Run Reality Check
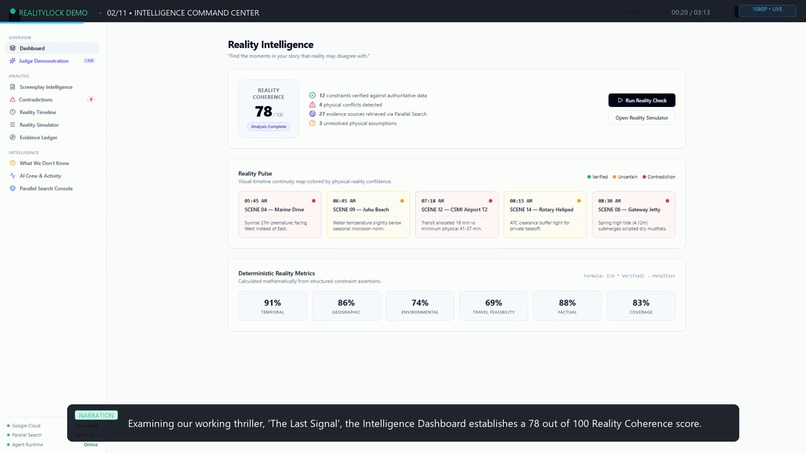Screen dimensions: 806x453 (x=642, y=100)
